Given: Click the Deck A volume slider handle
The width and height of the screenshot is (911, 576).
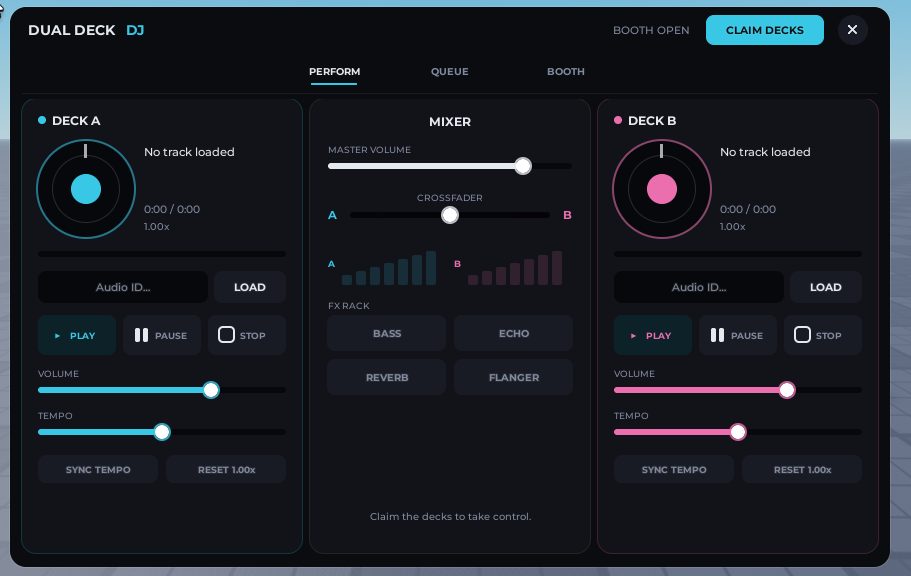Looking at the screenshot, I should (x=211, y=390).
